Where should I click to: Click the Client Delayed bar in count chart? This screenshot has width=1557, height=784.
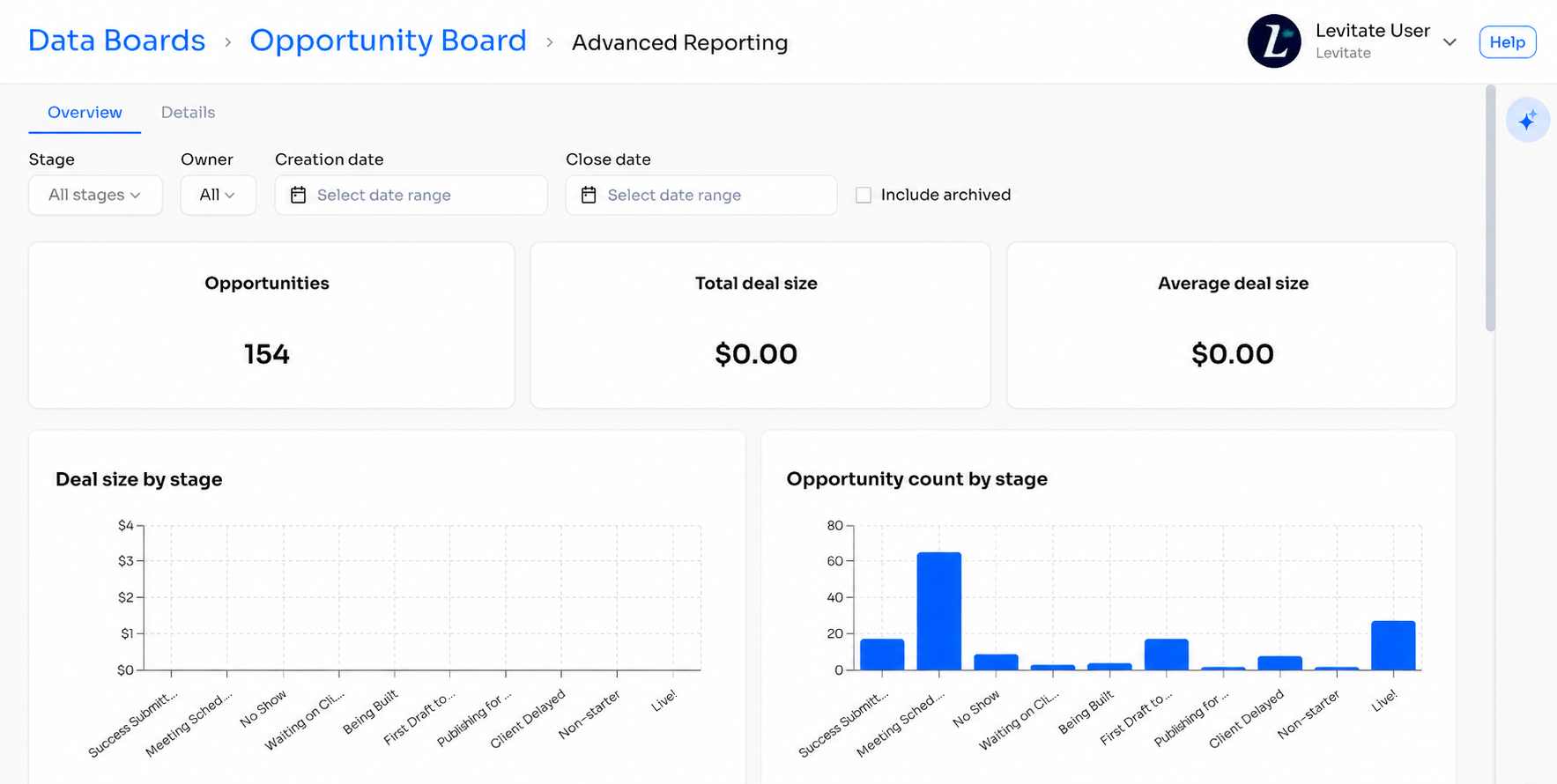click(1279, 663)
